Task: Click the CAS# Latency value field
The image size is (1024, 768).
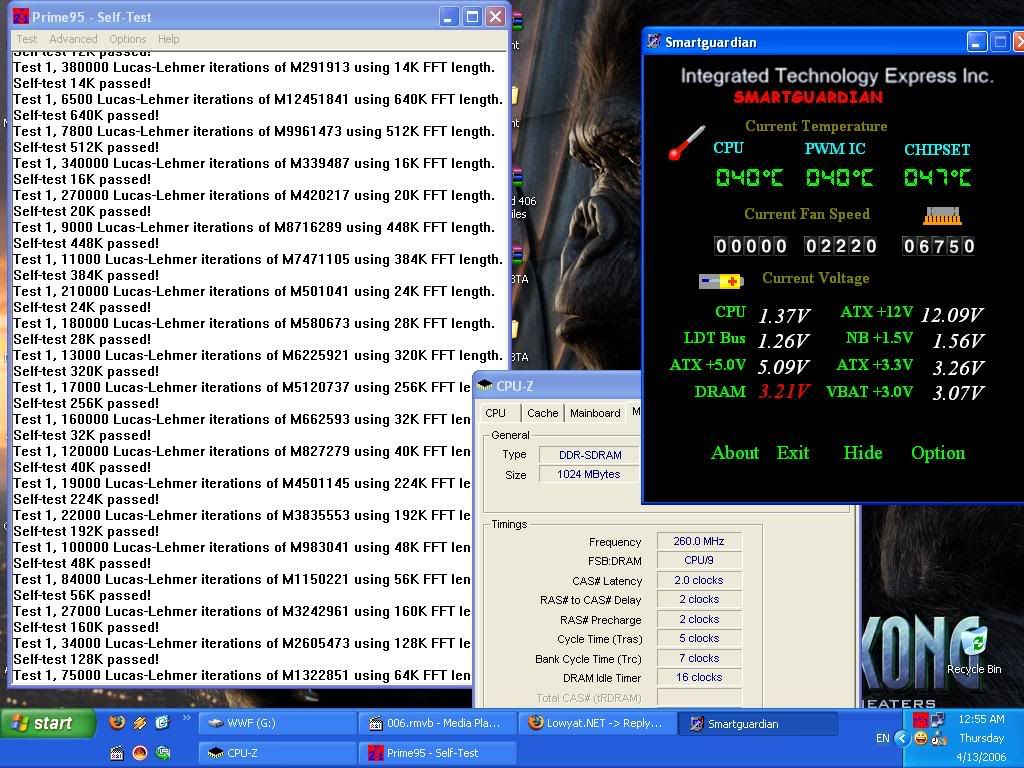Action: pyautogui.click(x=699, y=580)
